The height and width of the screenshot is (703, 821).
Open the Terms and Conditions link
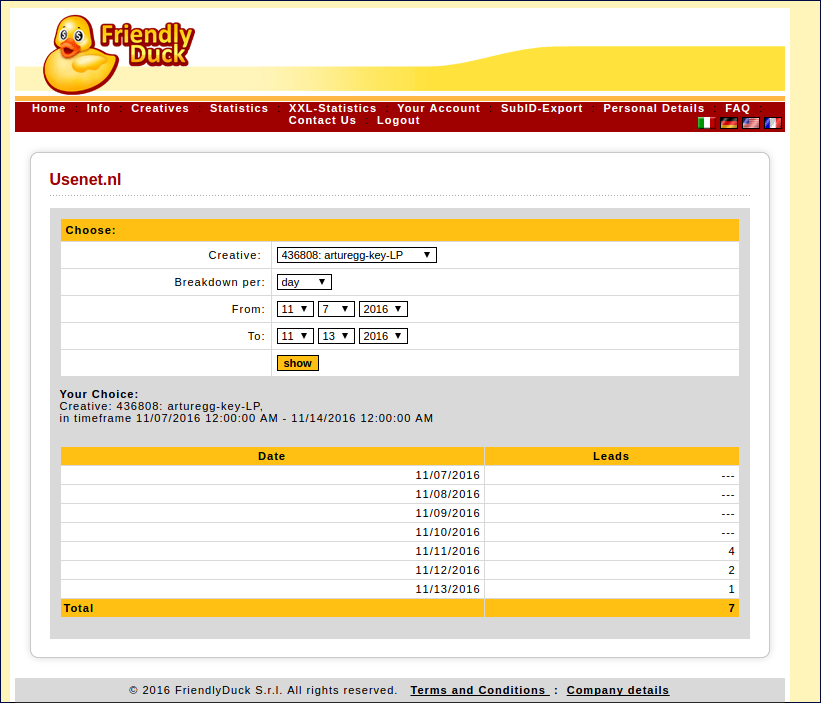tap(480, 690)
